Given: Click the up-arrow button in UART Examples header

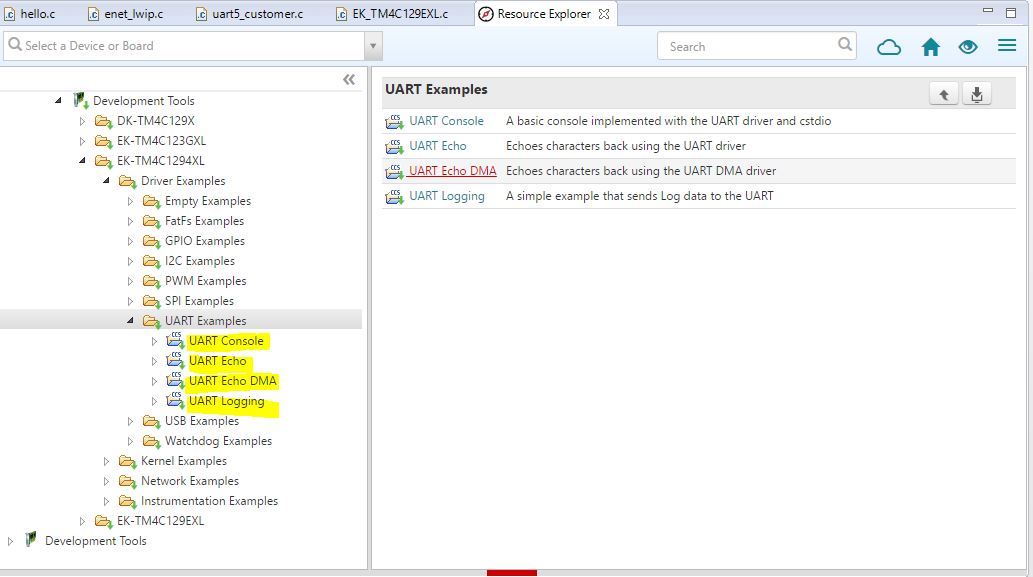Looking at the screenshot, I should click(943, 94).
